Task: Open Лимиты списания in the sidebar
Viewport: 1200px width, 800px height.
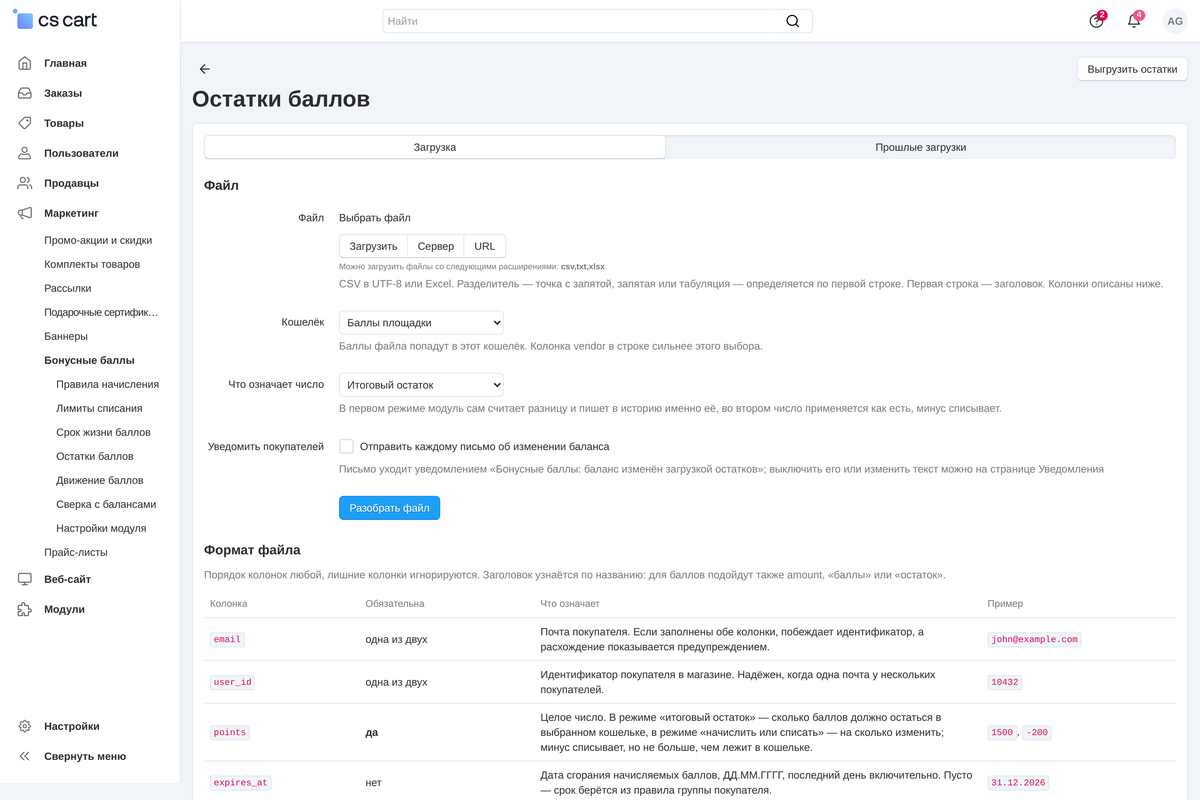Action: point(99,408)
